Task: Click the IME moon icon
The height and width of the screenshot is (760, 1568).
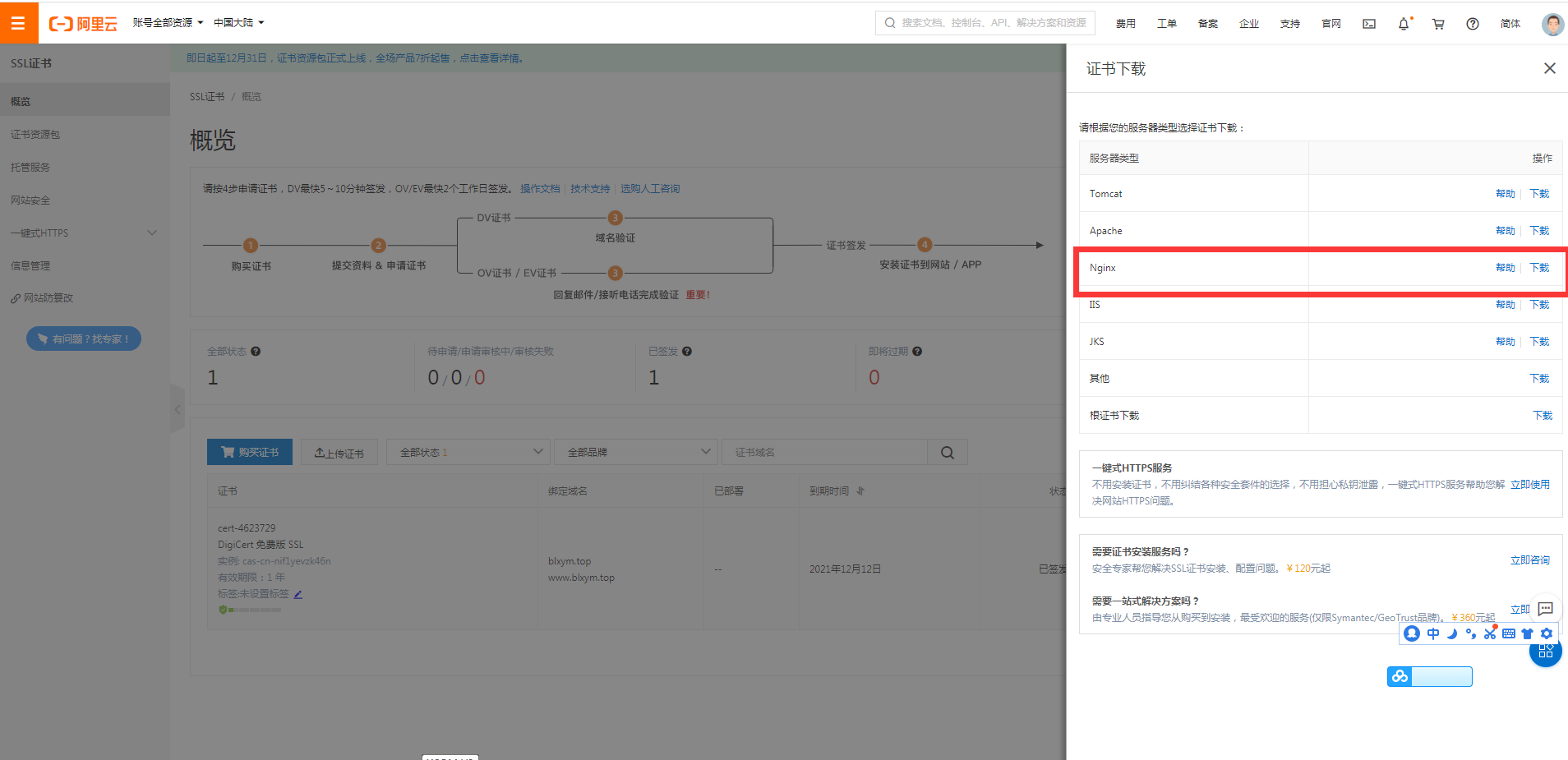Action: click(1452, 633)
